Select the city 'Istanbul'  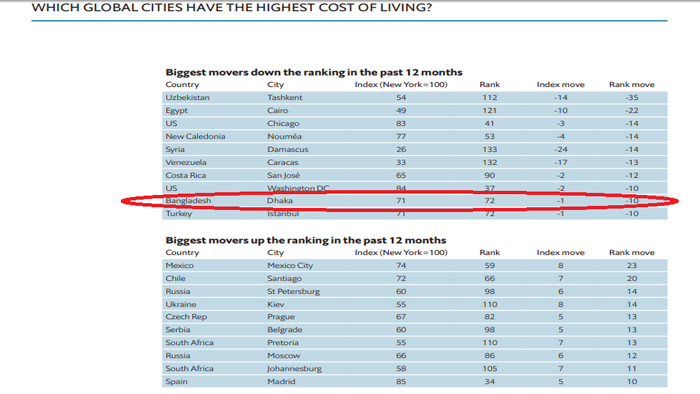pos(283,213)
